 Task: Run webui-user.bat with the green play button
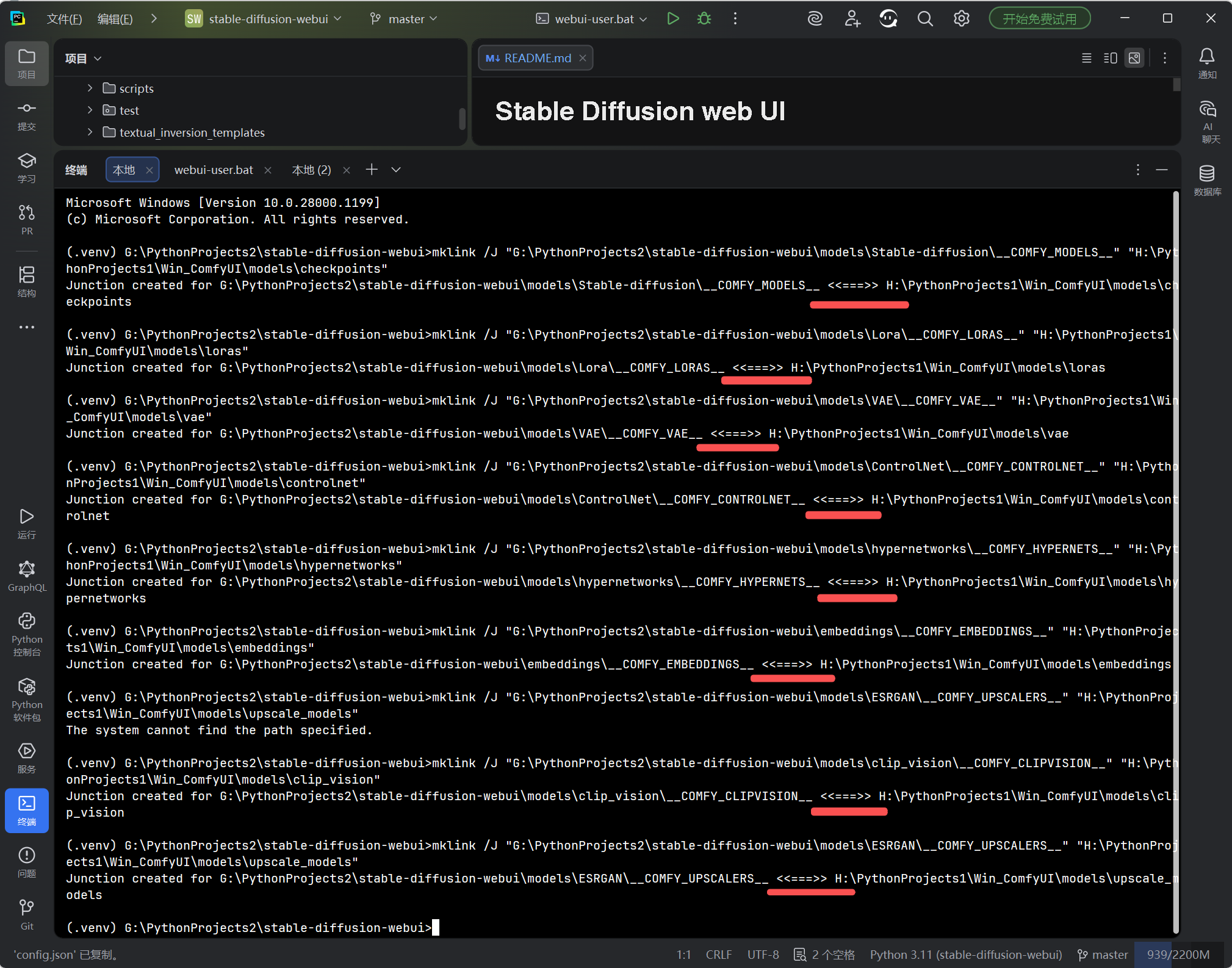pos(673,19)
